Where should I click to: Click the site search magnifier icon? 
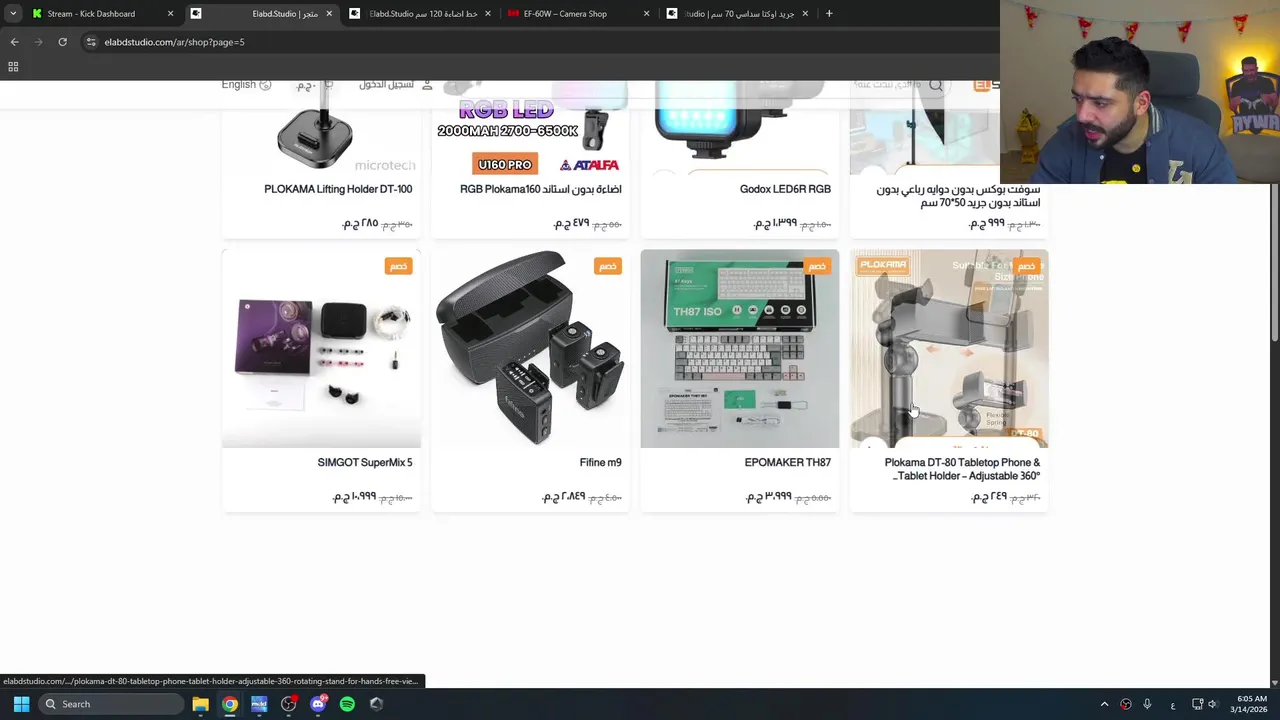tap(936, 86)
